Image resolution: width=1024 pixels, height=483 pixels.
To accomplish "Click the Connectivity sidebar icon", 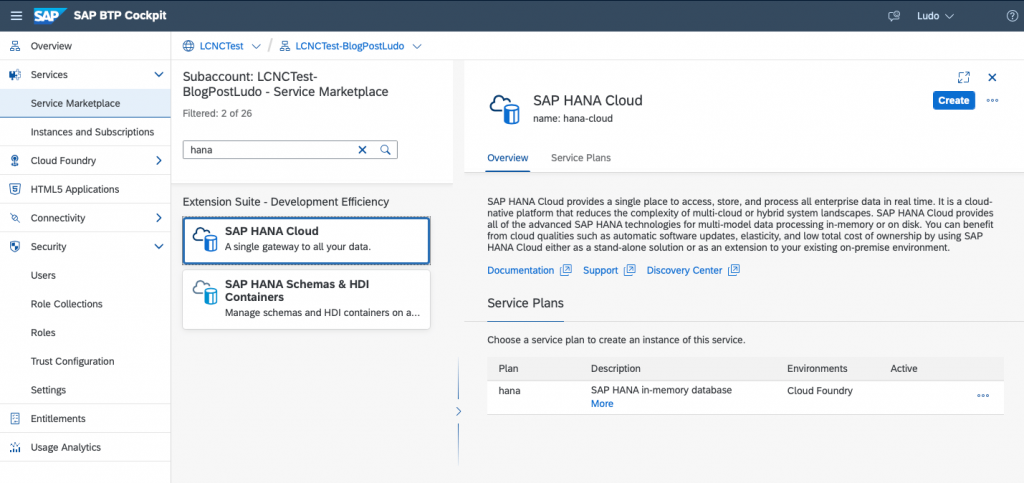I will (14, 218).
